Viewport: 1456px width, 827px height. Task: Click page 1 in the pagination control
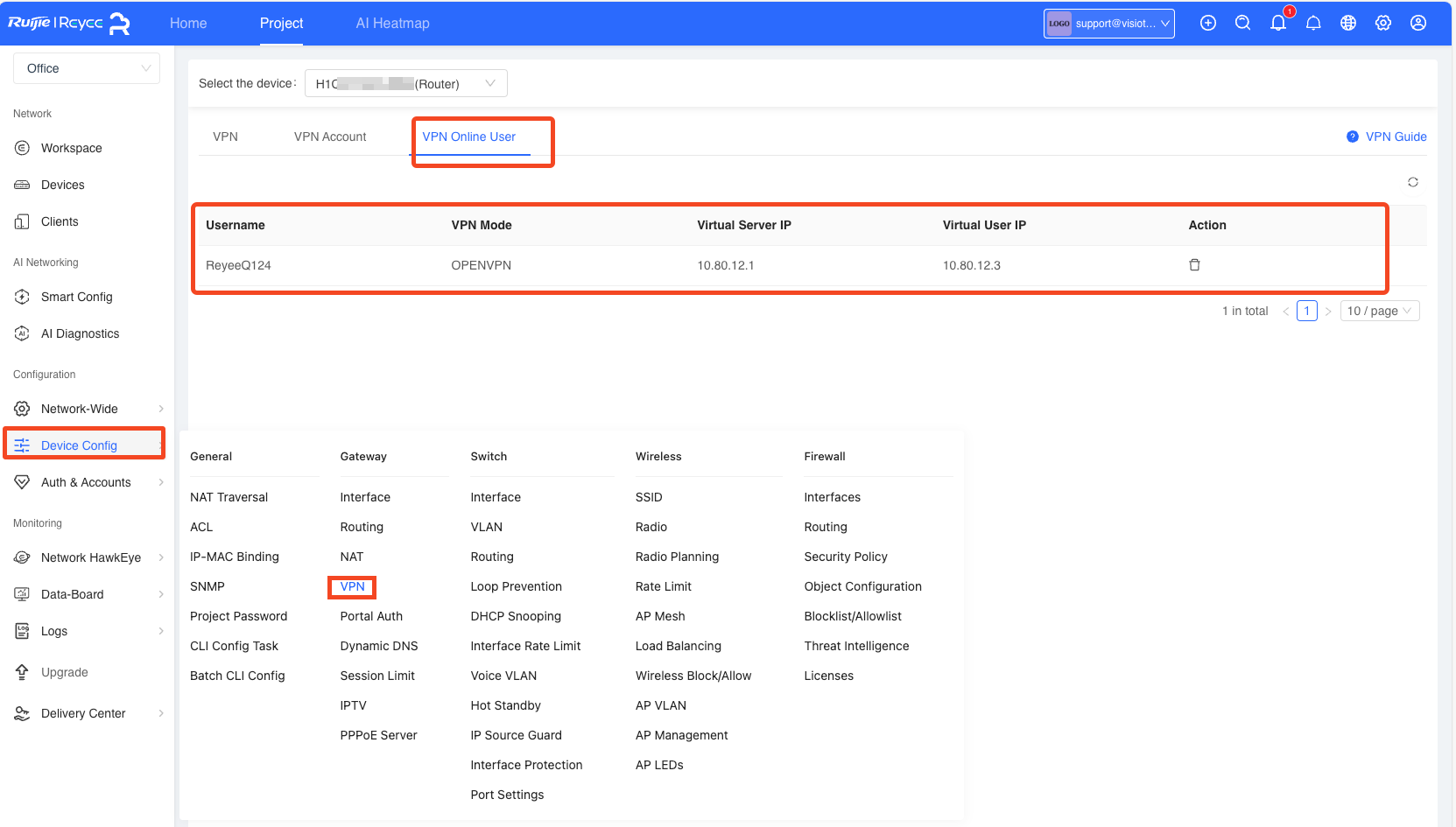pos(1307,311)
